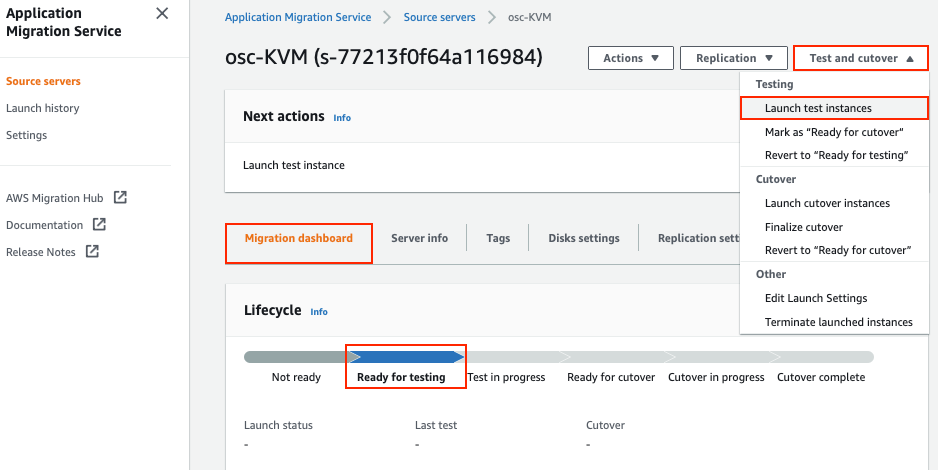
Task: Go to Source servers breadcrumb
Action: [440, 17]
